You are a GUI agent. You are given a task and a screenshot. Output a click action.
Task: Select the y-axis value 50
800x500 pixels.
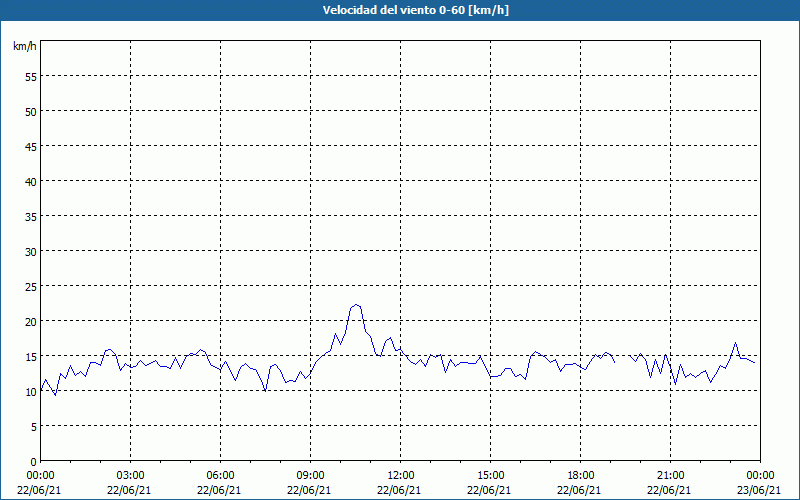click(x=31, y=112)
